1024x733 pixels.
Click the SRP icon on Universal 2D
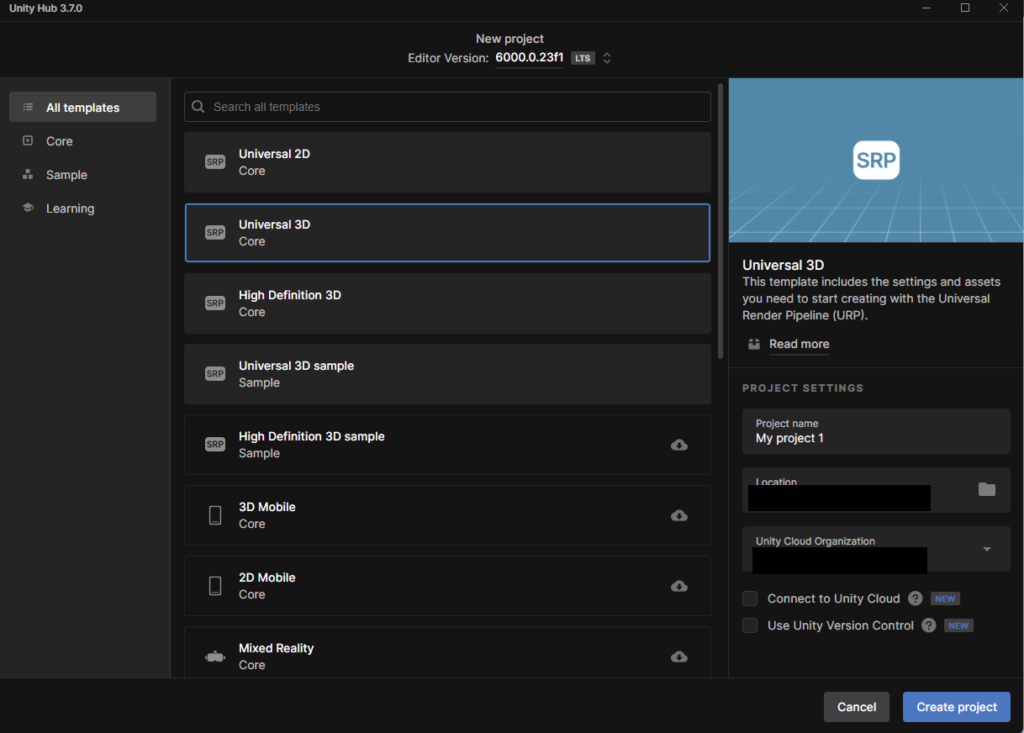tap(215, 162)
